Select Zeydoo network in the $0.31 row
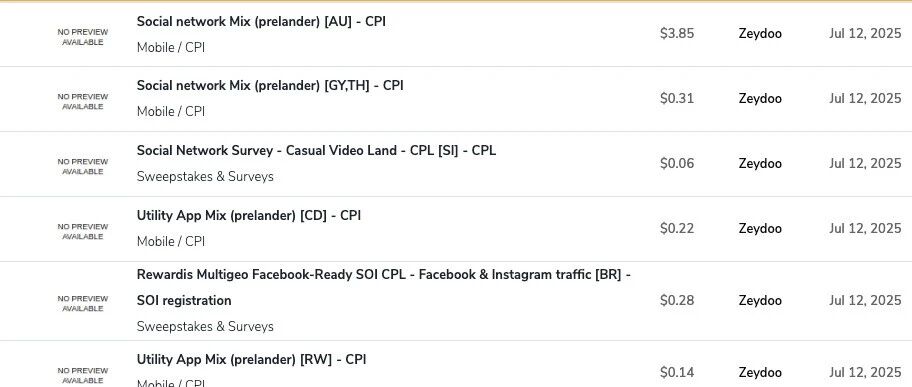912x387 pixels. click(x=760, y=98)
